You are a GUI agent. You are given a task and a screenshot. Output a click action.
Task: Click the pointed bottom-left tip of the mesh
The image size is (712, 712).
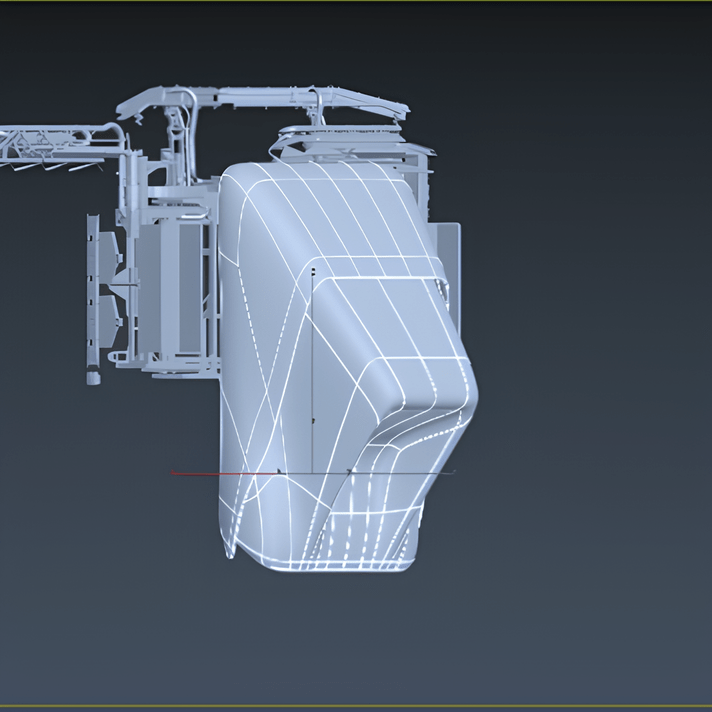click(x=229, y=551)
